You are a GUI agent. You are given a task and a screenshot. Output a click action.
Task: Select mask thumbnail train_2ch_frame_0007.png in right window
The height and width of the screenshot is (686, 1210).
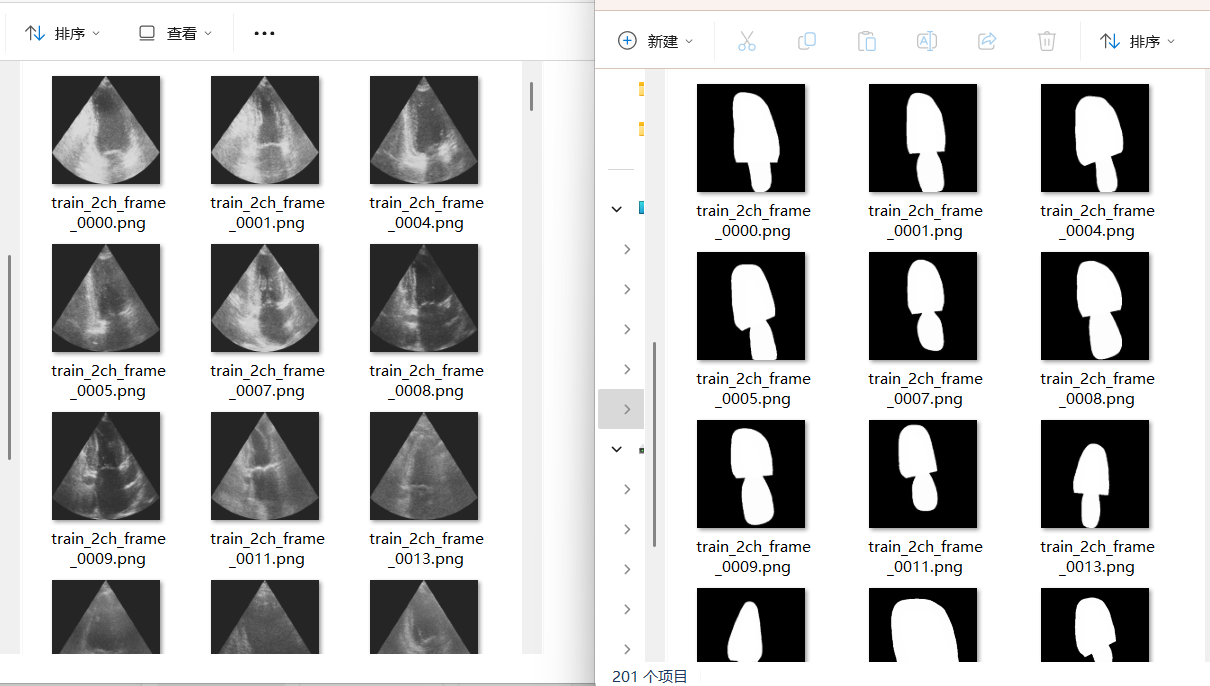click(923, 306)
